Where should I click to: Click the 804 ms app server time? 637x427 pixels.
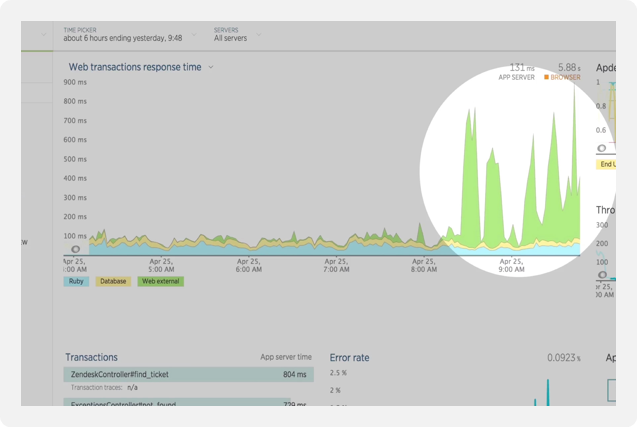(x=295, y=374)
